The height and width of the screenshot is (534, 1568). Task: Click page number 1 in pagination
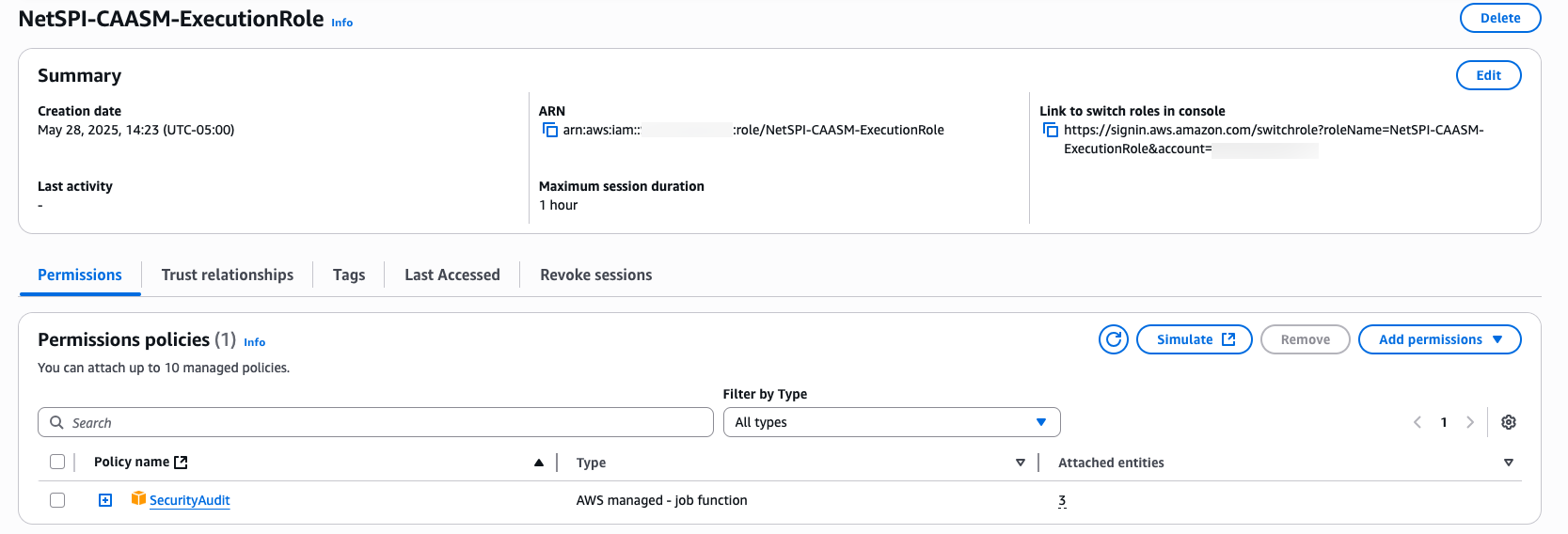(1444, 422)
